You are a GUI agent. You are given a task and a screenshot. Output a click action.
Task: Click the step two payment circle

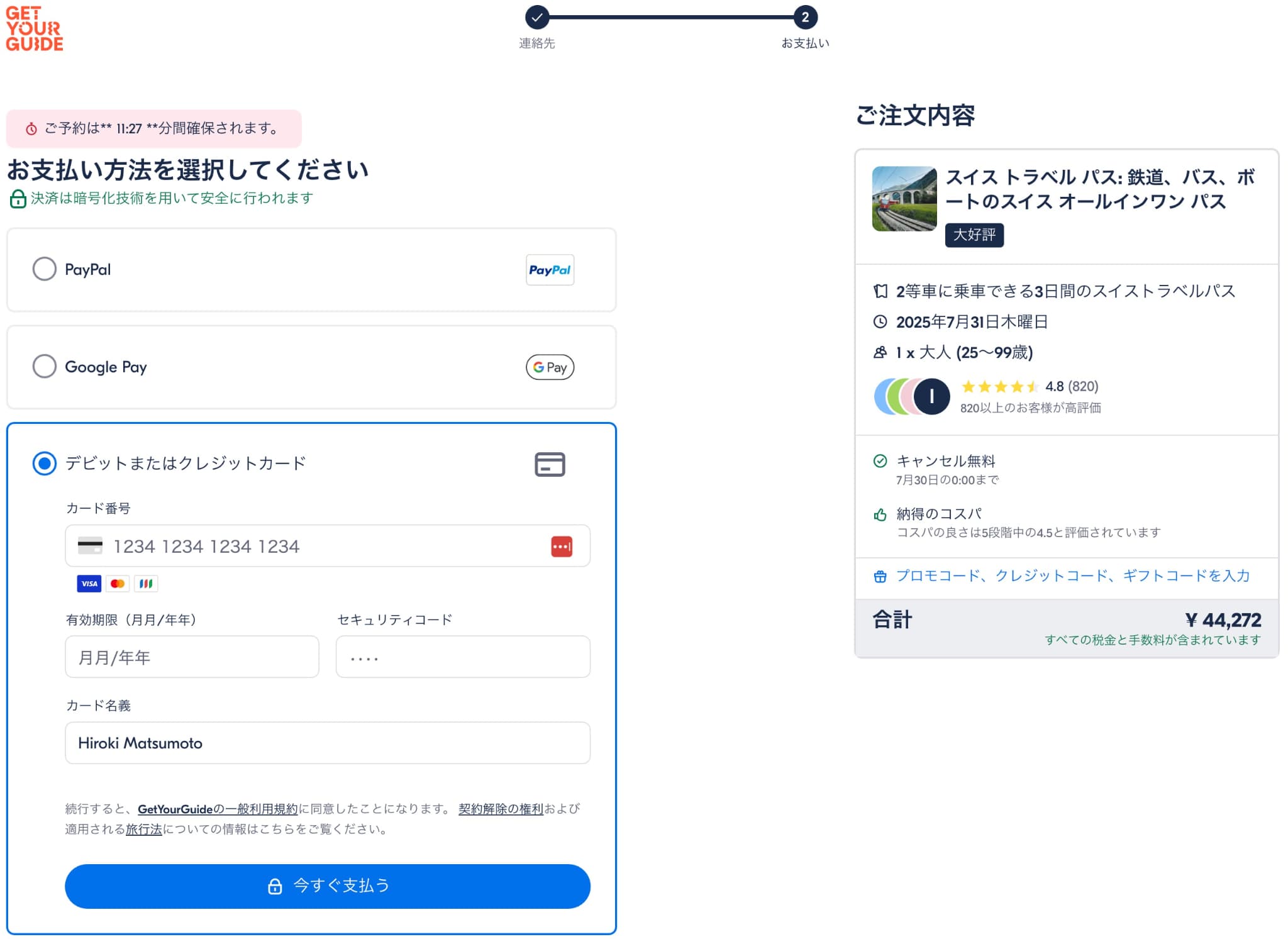click(x=805, y=18)
